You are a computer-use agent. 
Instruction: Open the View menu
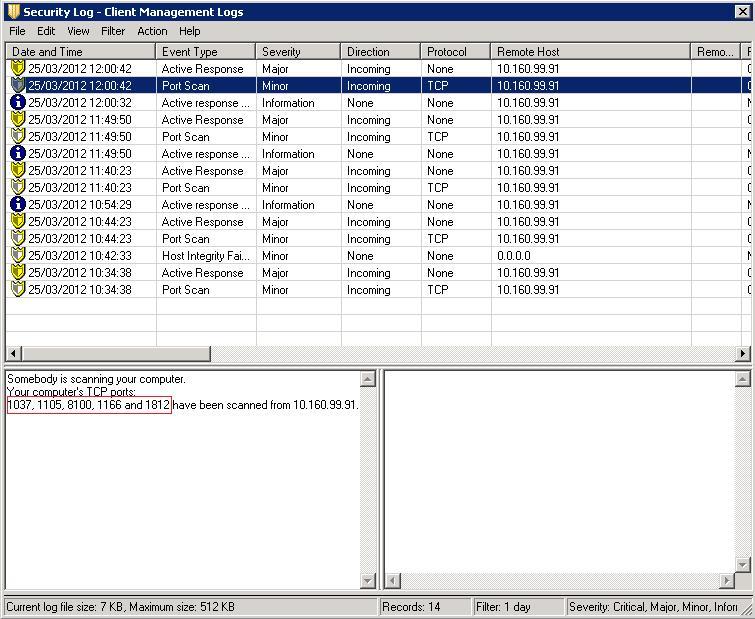pos(78,31)
